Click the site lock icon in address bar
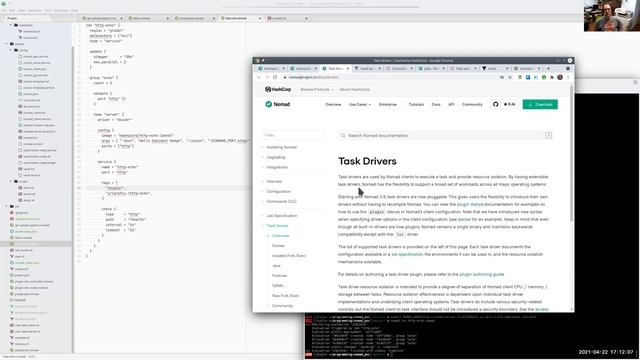 tap(285, 77)
